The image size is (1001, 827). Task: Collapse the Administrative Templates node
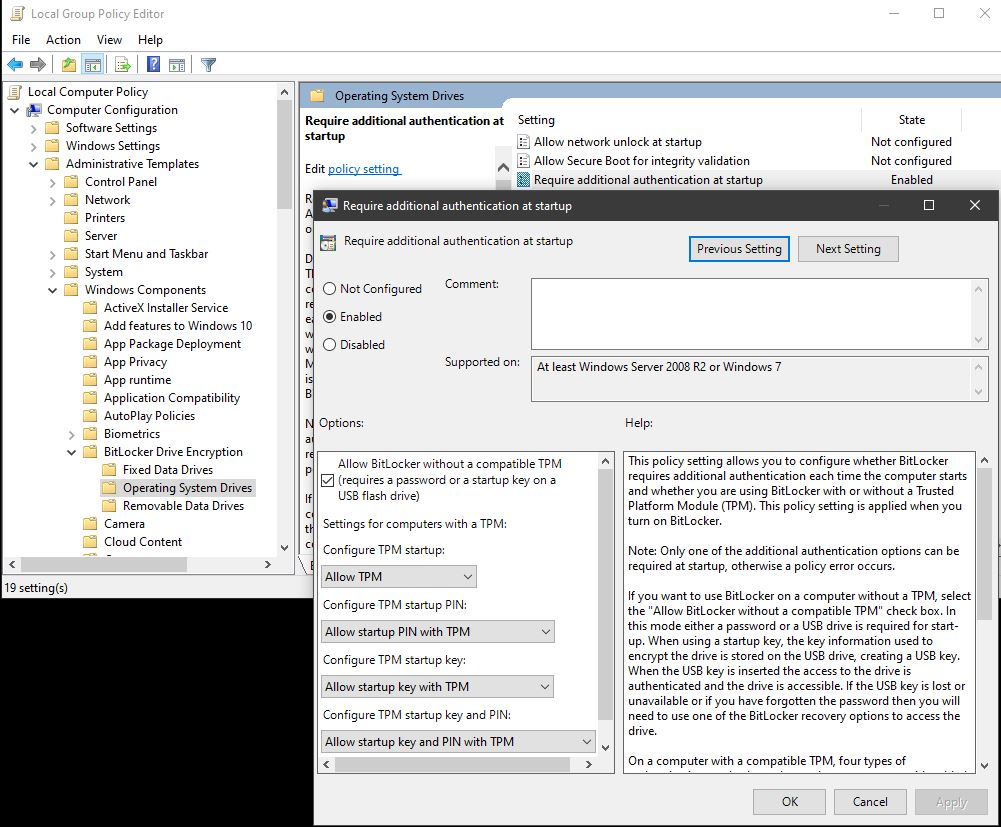coord(34,164)
